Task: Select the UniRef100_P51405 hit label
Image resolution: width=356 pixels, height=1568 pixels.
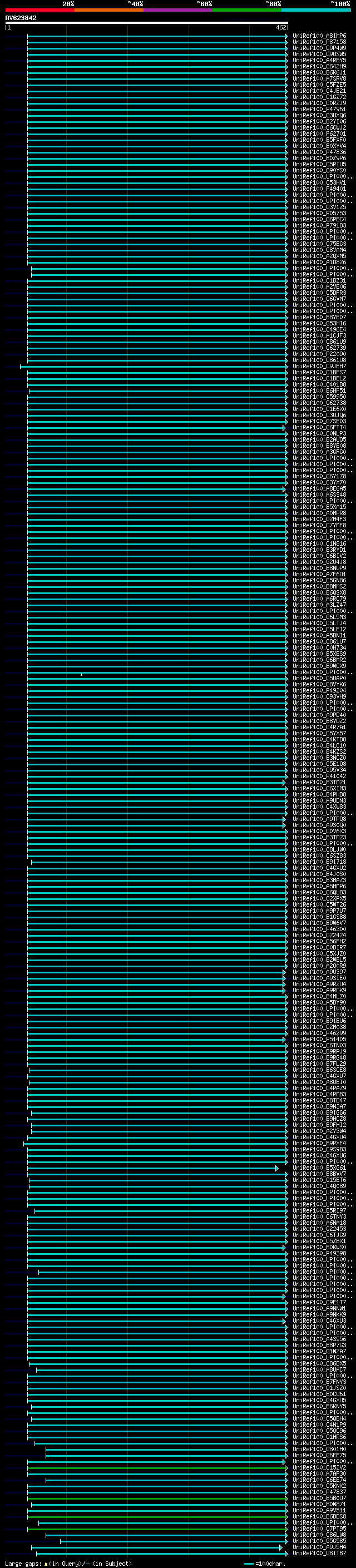Action: click(319, 1039)
